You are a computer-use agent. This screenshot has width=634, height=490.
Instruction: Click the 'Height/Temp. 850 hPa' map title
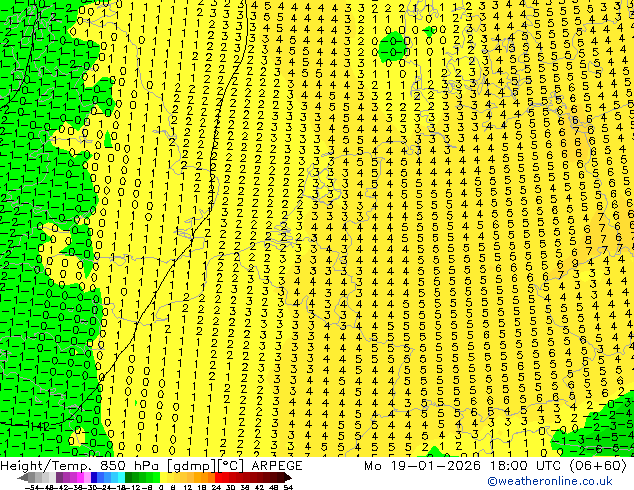(x=80, y=466)
